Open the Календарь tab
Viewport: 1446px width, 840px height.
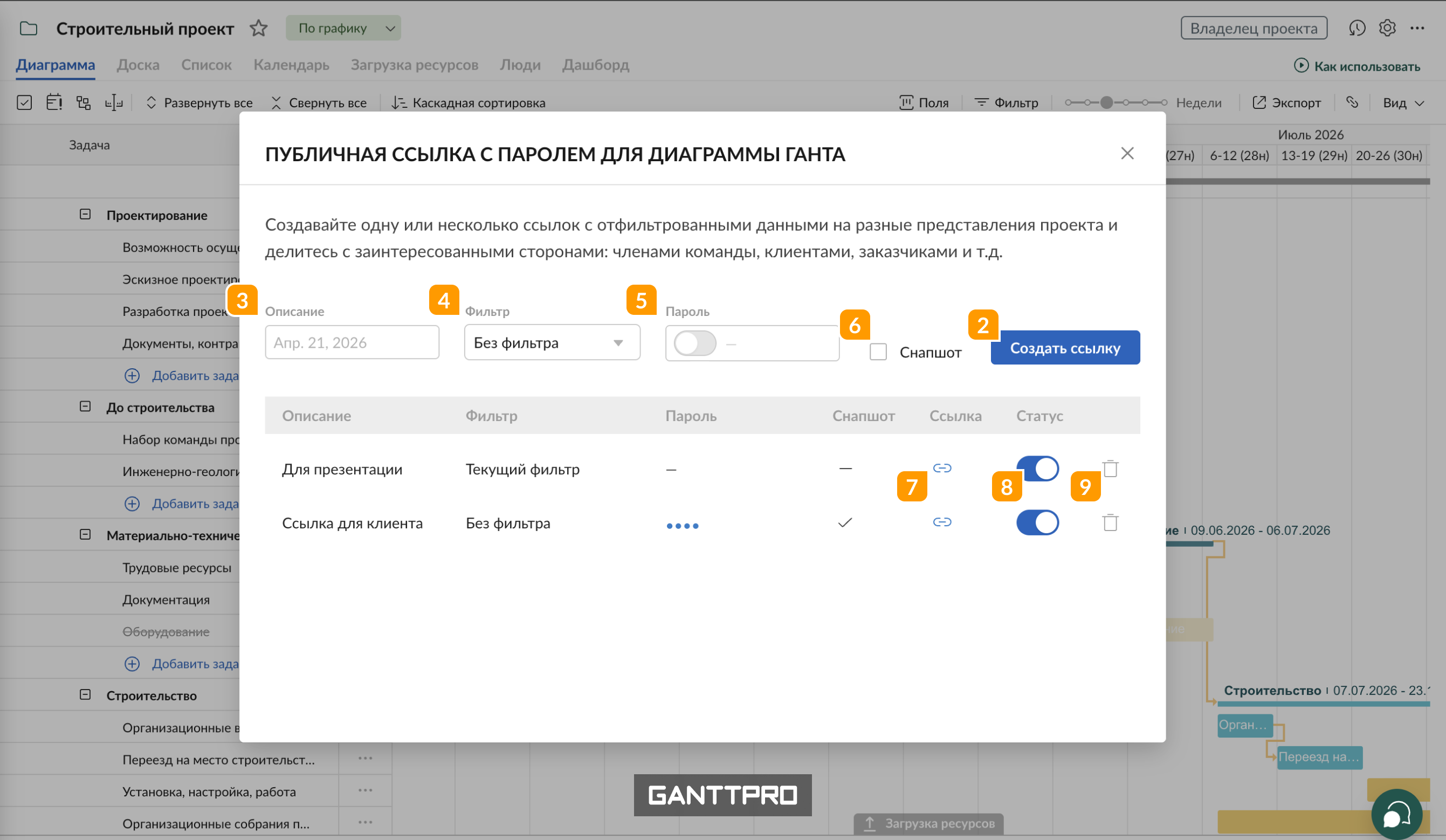click(291, 65)
